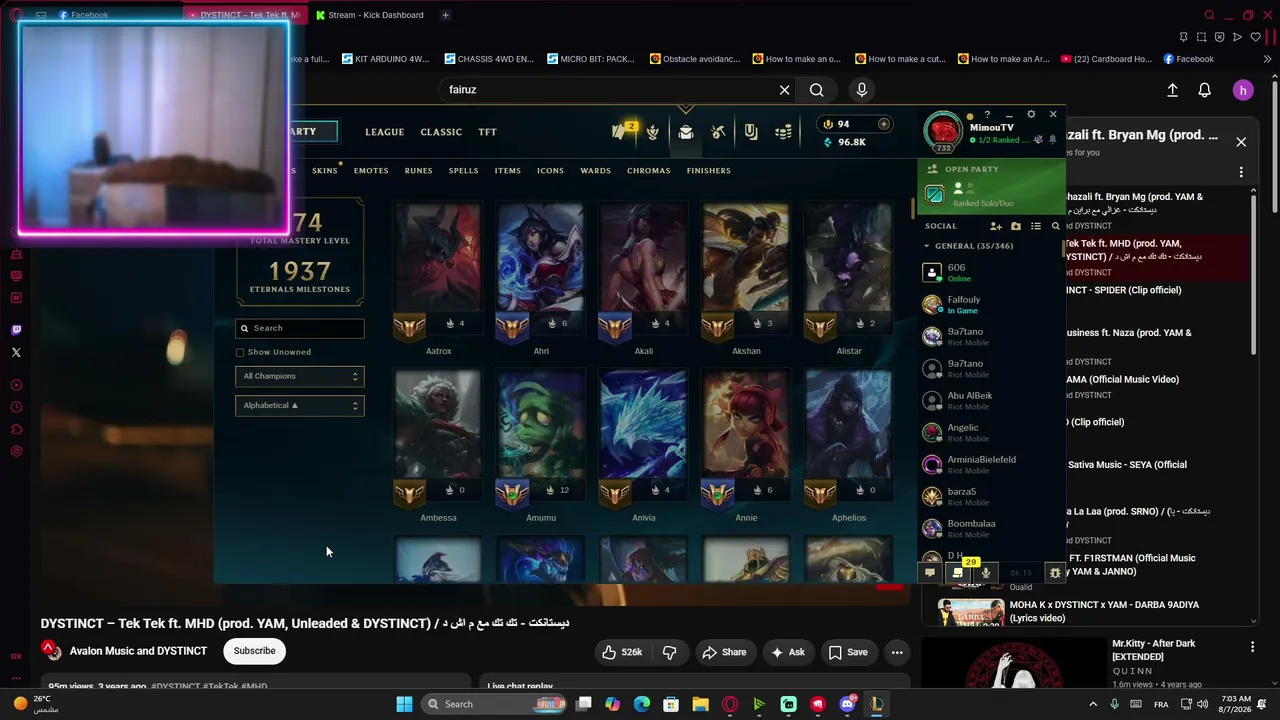Open the TFT menu in League client
The image size is (1280, 720).
pos(487,132)
